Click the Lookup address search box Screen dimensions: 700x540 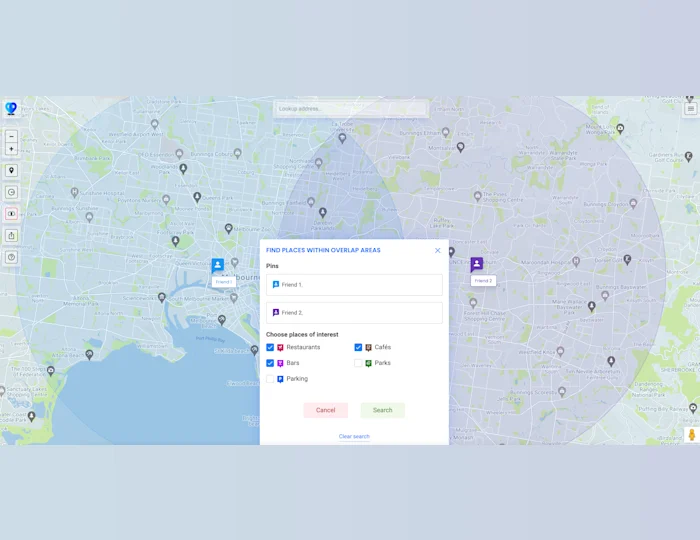[351, 108]
